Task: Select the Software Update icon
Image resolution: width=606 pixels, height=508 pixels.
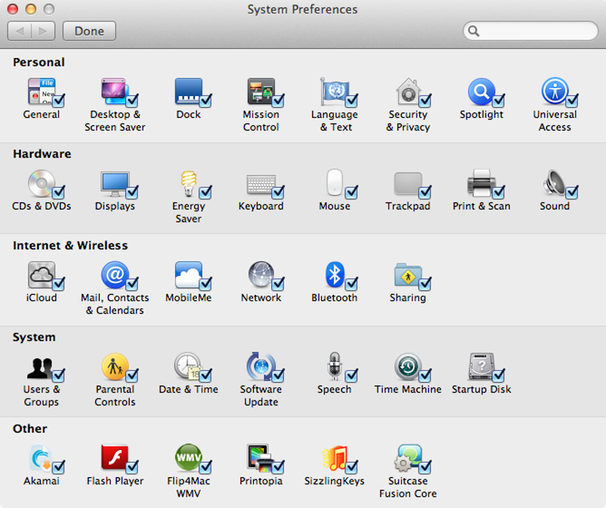Action: pos(261,366)
